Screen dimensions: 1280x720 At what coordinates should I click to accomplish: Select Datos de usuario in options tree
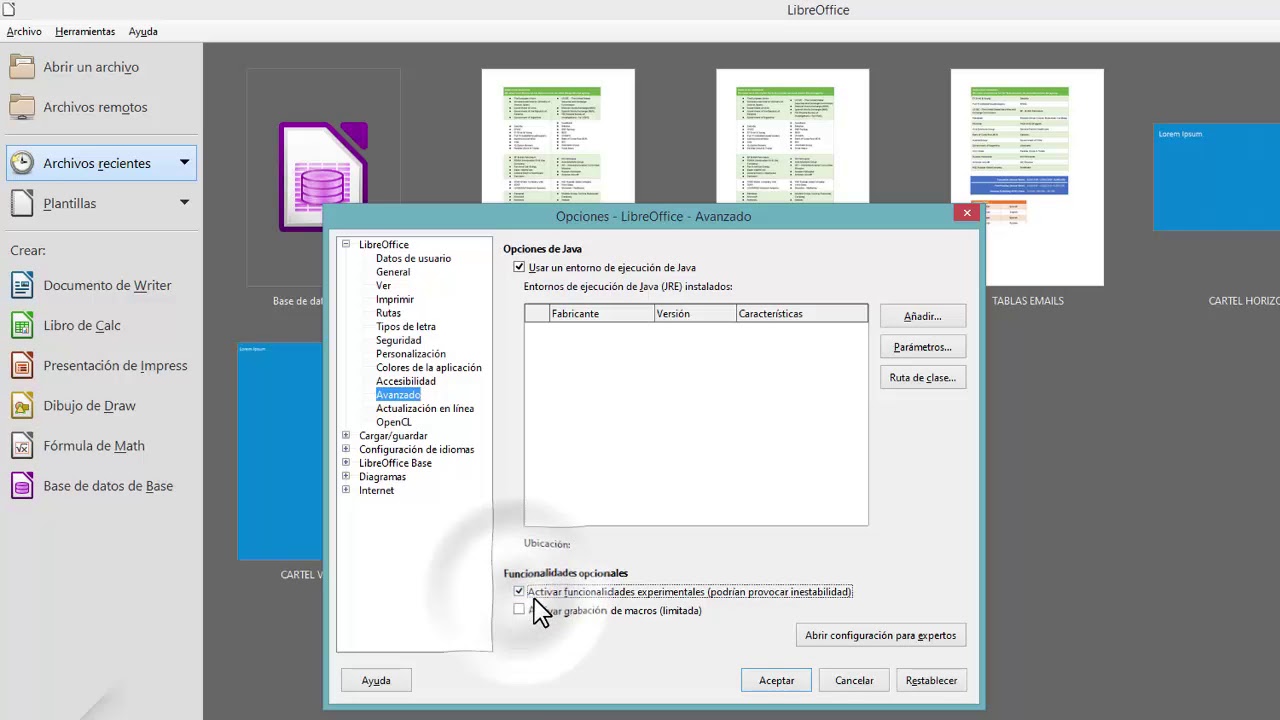413,258
